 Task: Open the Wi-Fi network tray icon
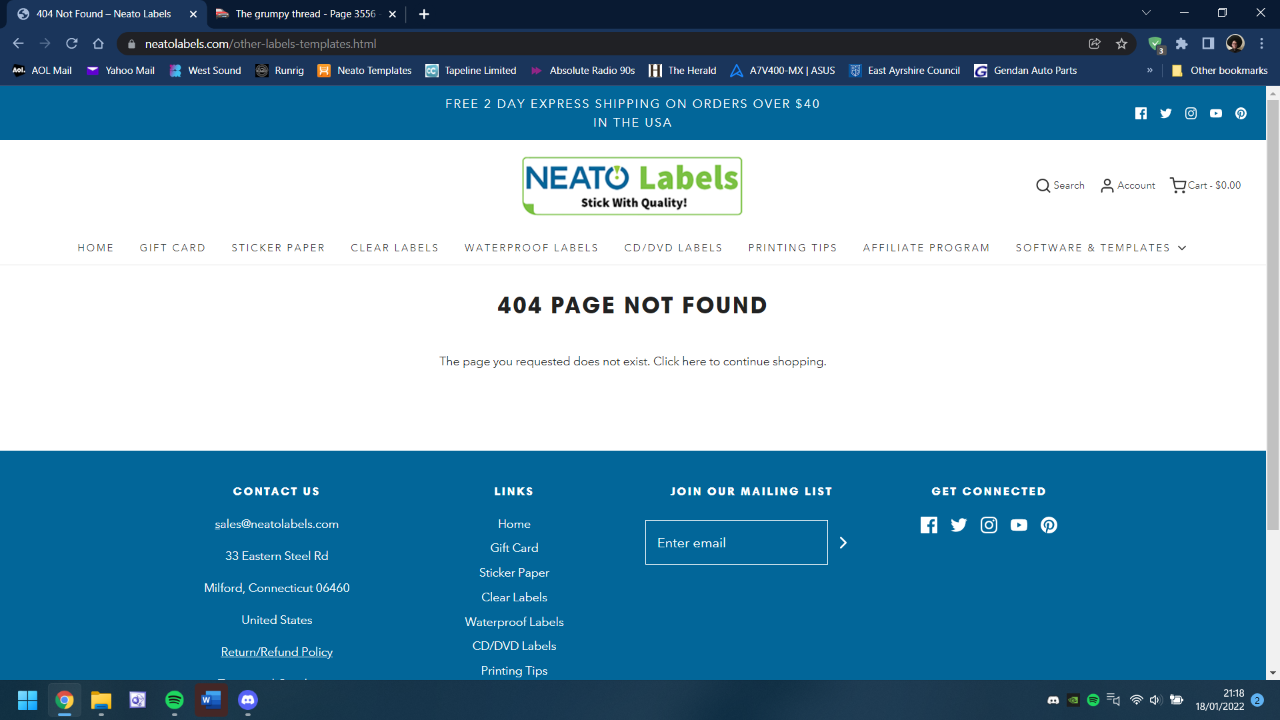coord(1135,700)
